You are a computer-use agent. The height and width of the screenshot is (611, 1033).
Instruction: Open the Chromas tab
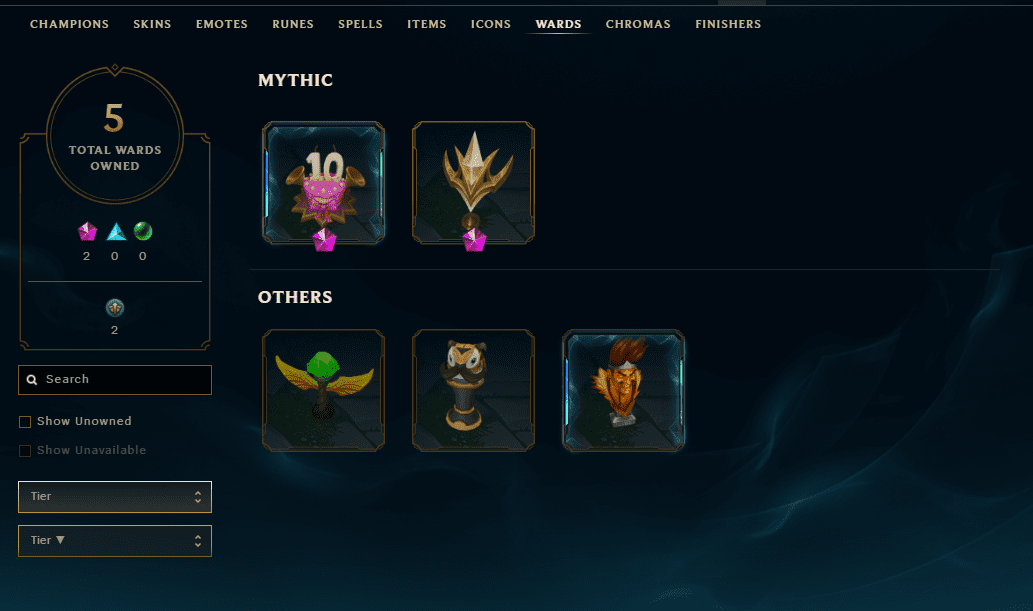[x=638, y=24]
